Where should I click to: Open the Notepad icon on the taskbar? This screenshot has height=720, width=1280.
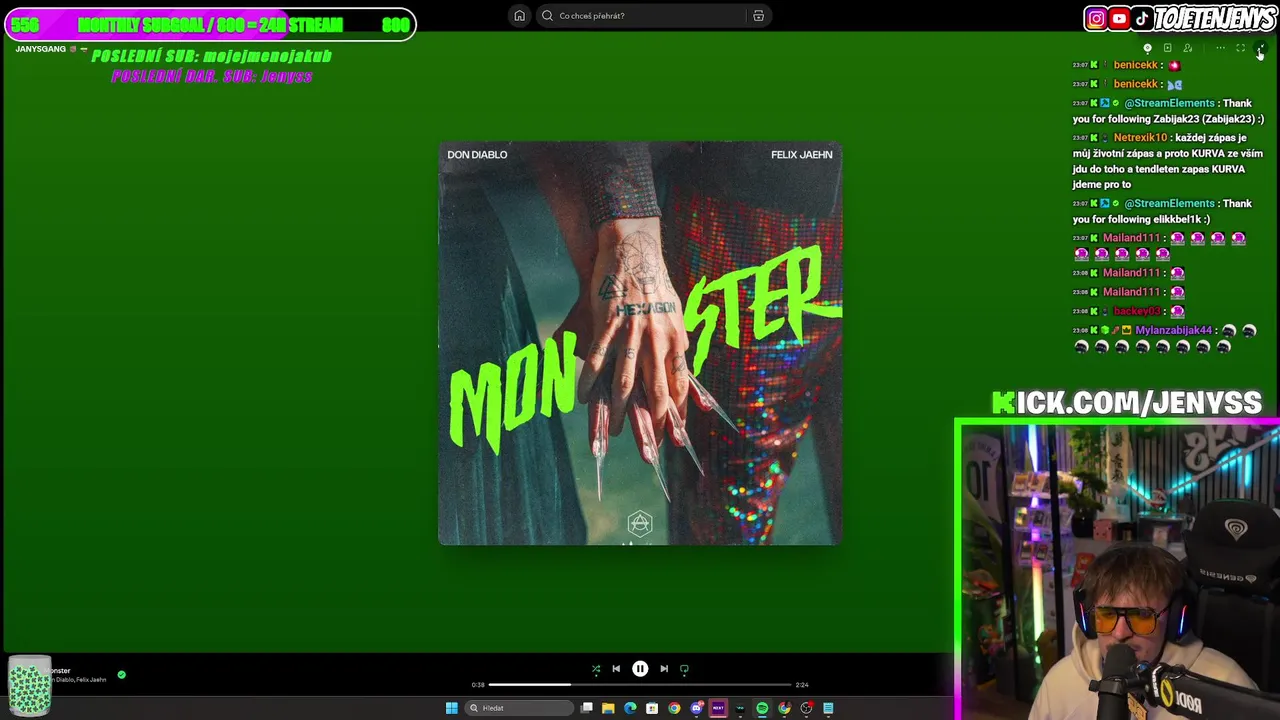828,708
